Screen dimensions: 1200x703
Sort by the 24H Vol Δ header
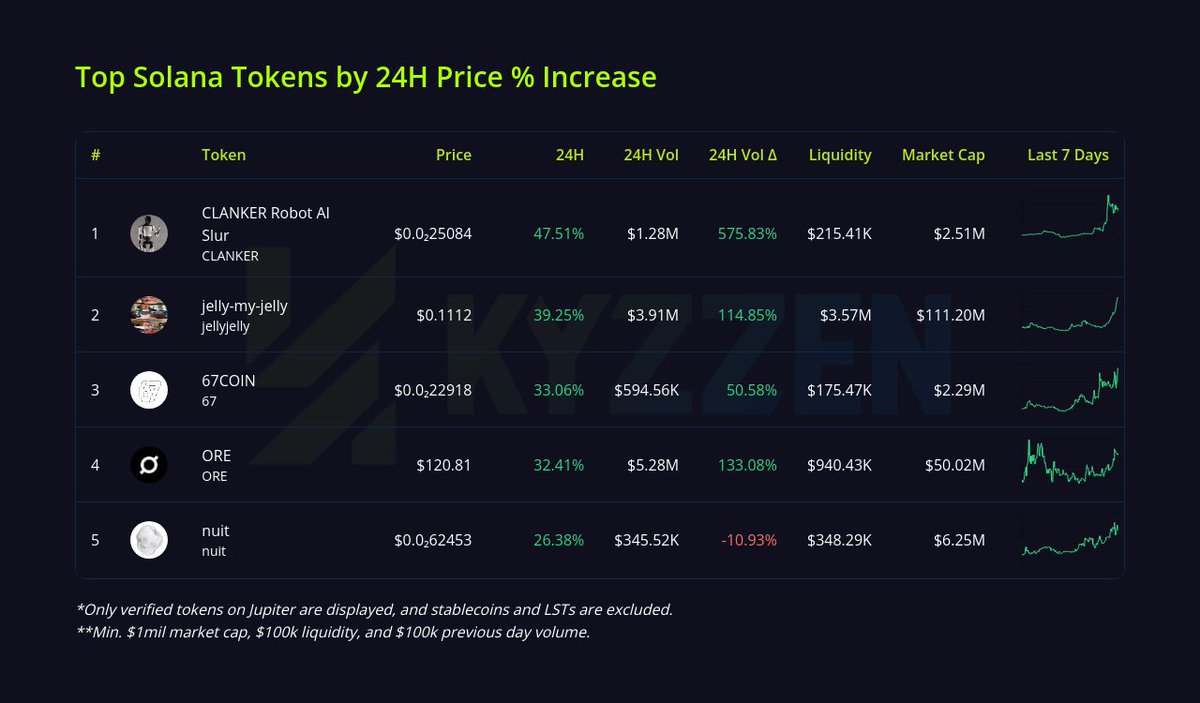pyautogui.click(x=743, y=155)
